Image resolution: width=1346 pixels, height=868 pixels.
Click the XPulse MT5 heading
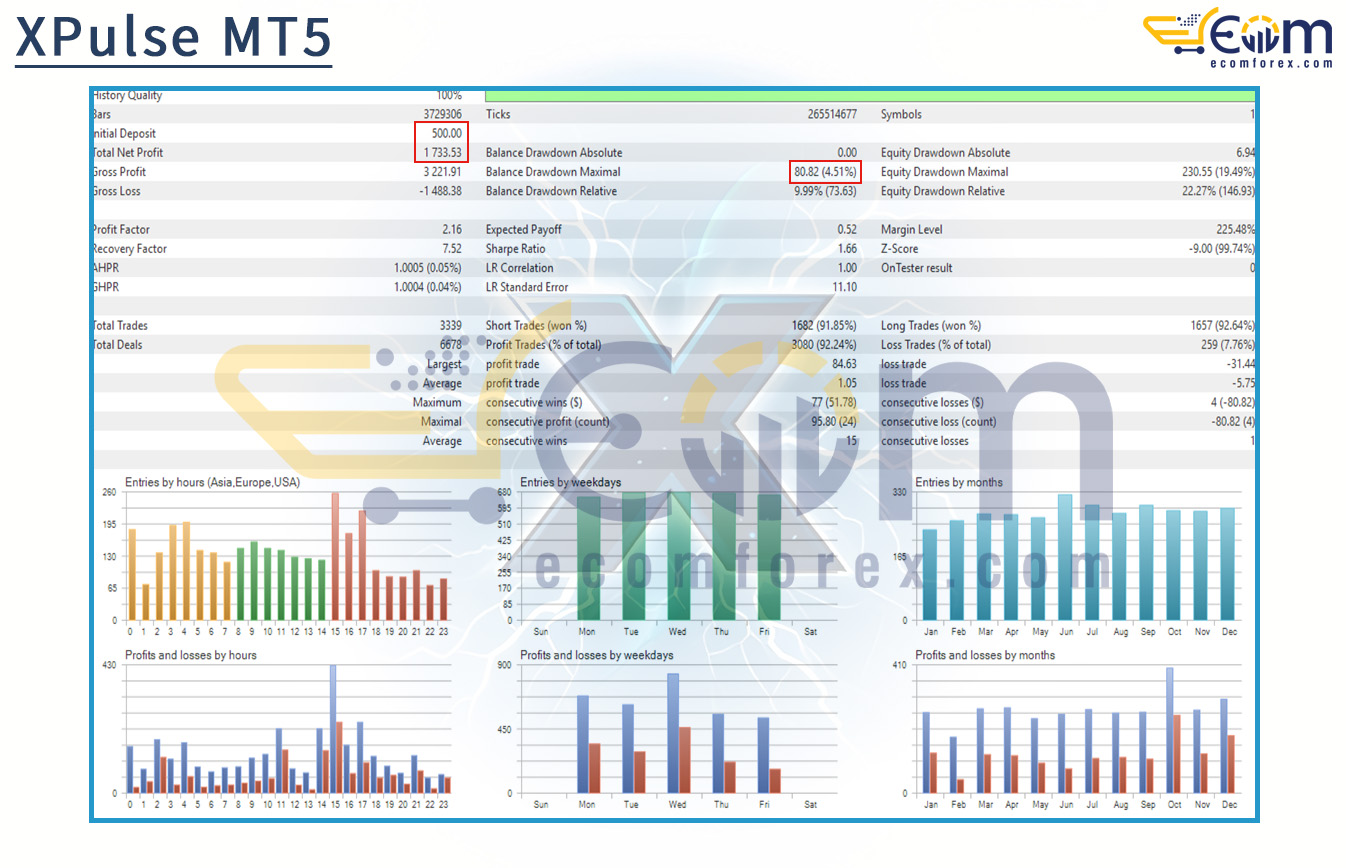point(173,37)
